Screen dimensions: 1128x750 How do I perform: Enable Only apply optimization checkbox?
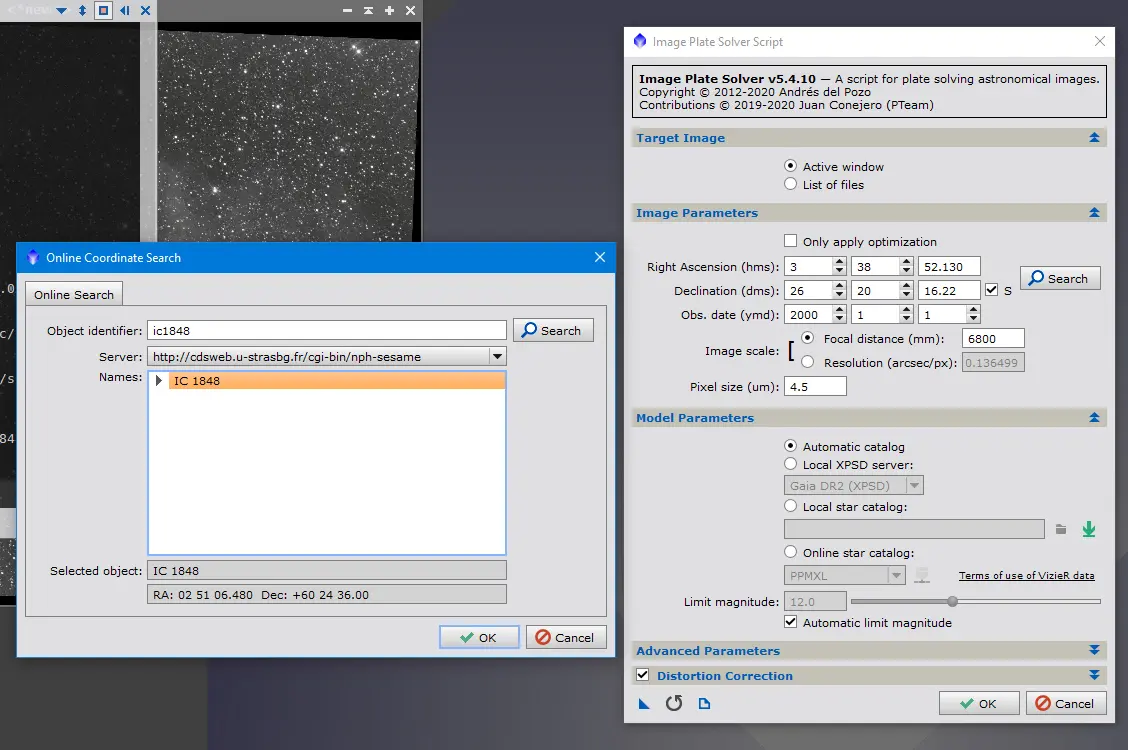coord(791,241)
